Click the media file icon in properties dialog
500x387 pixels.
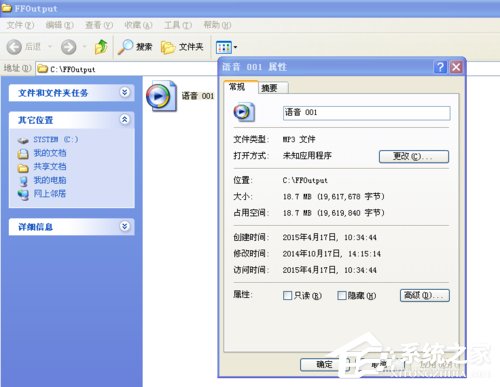[244, 112]
